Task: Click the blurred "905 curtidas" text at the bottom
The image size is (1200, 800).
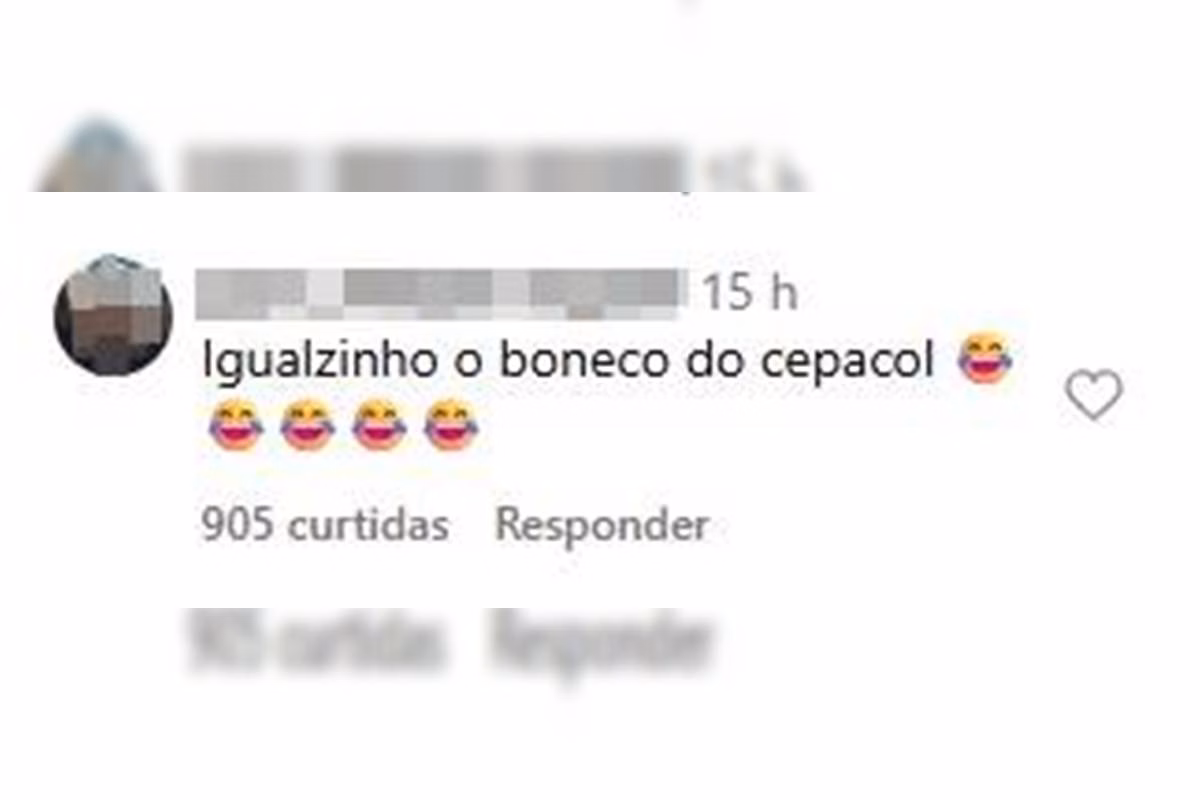Action: 315,642
